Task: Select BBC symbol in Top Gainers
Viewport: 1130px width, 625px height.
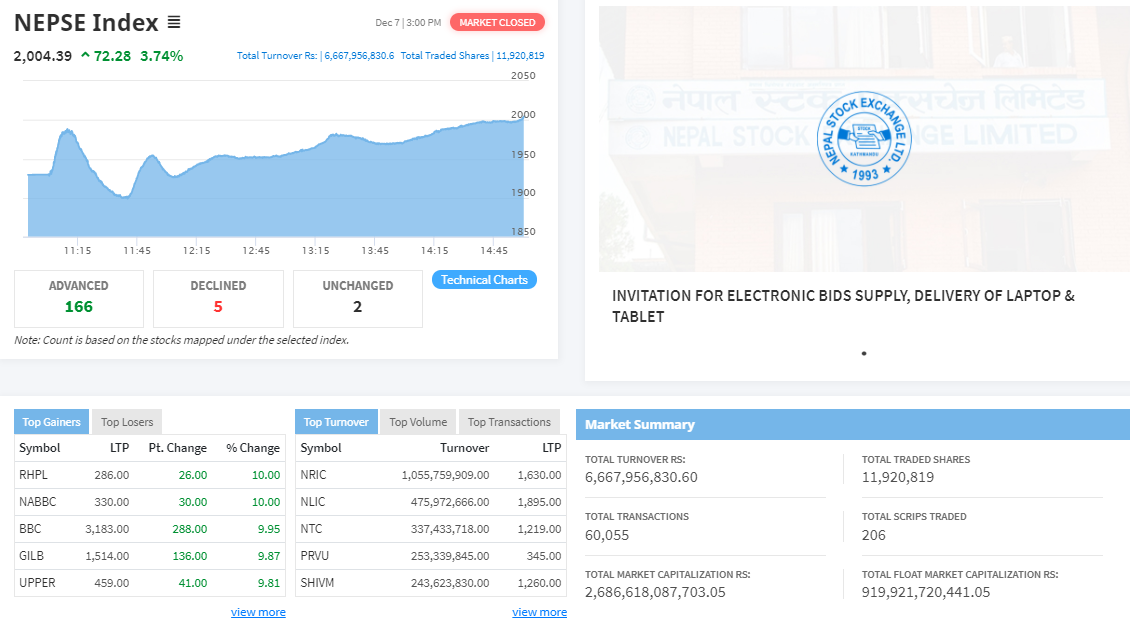Action: (x=30, y=529)
